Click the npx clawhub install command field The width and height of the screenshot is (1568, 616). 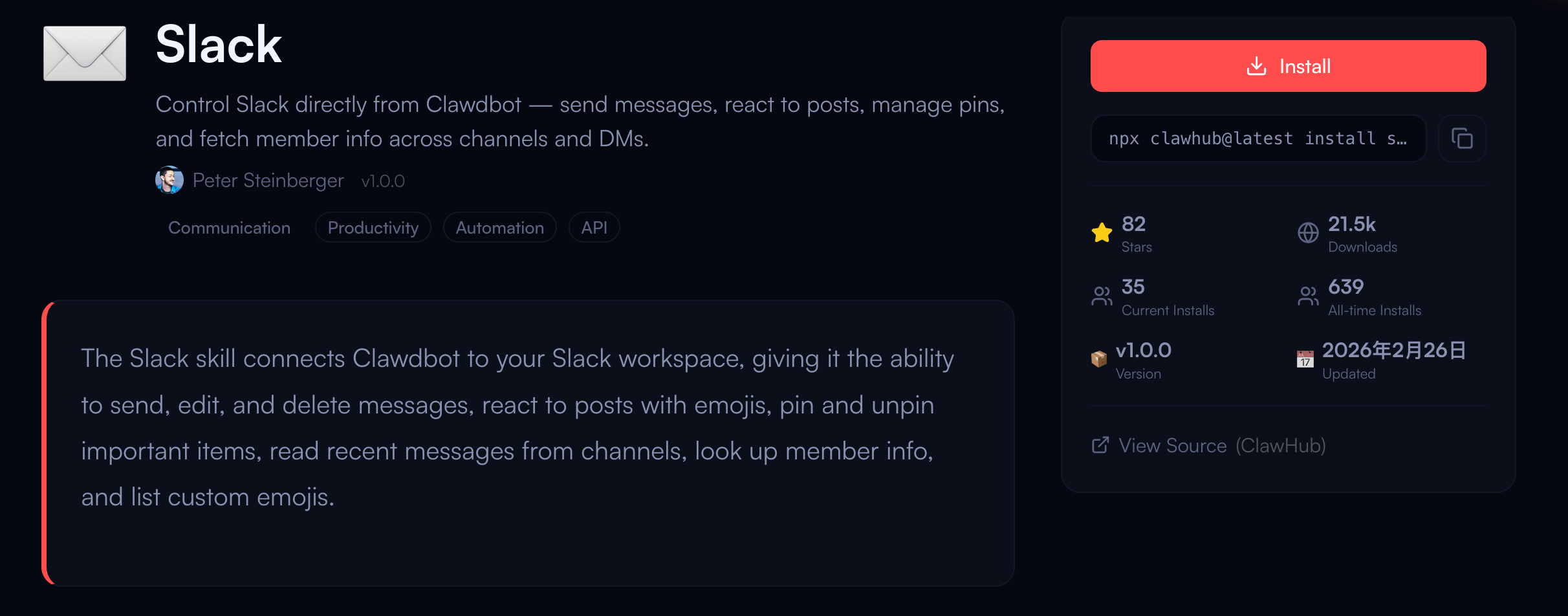pos(1258,138)
